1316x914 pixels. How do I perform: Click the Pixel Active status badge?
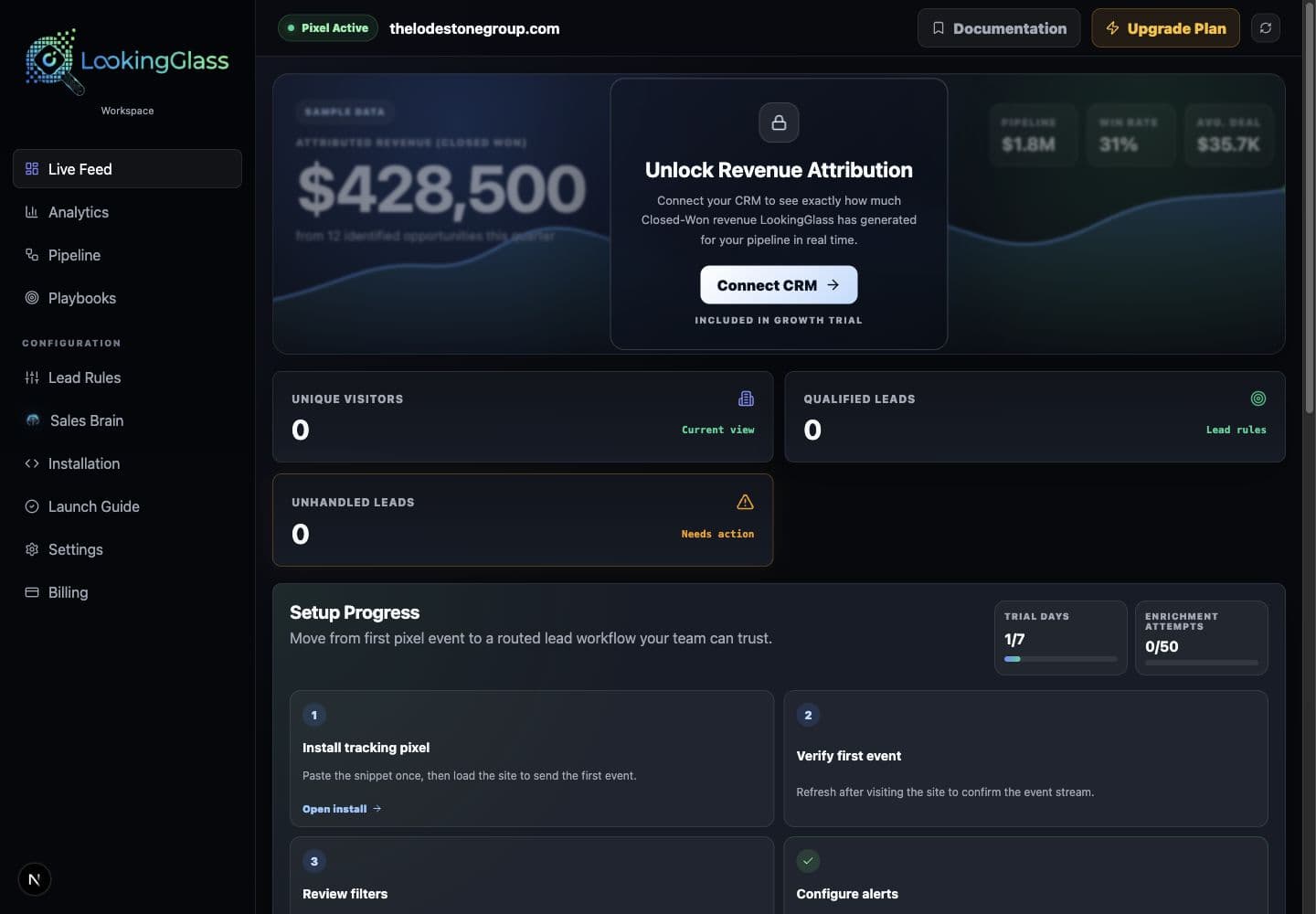tap(329, 28)
